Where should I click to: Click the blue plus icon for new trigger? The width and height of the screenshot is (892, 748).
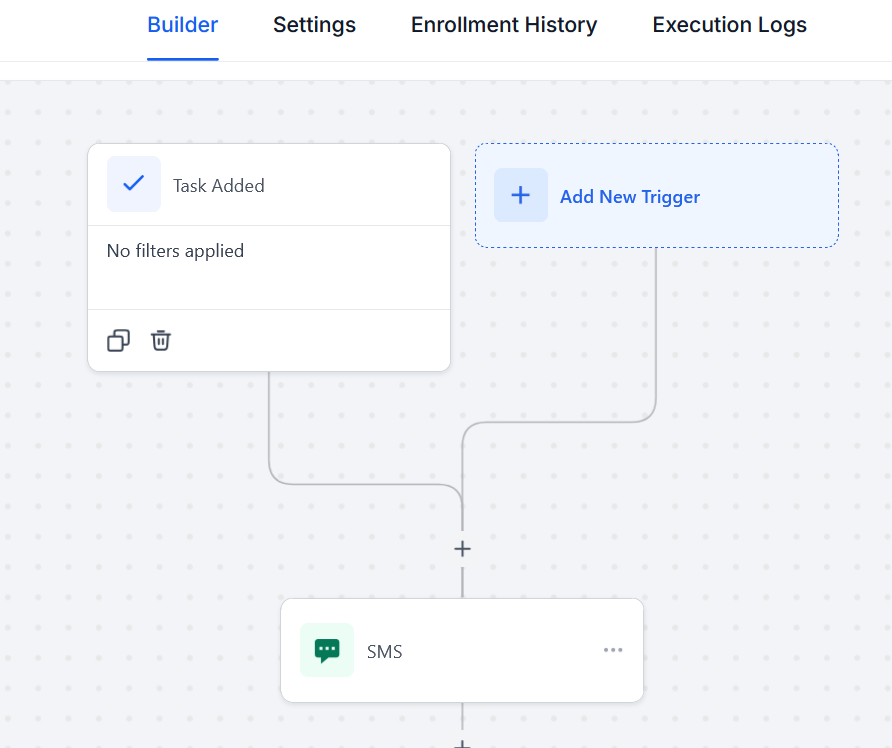[x=521, y=195]
